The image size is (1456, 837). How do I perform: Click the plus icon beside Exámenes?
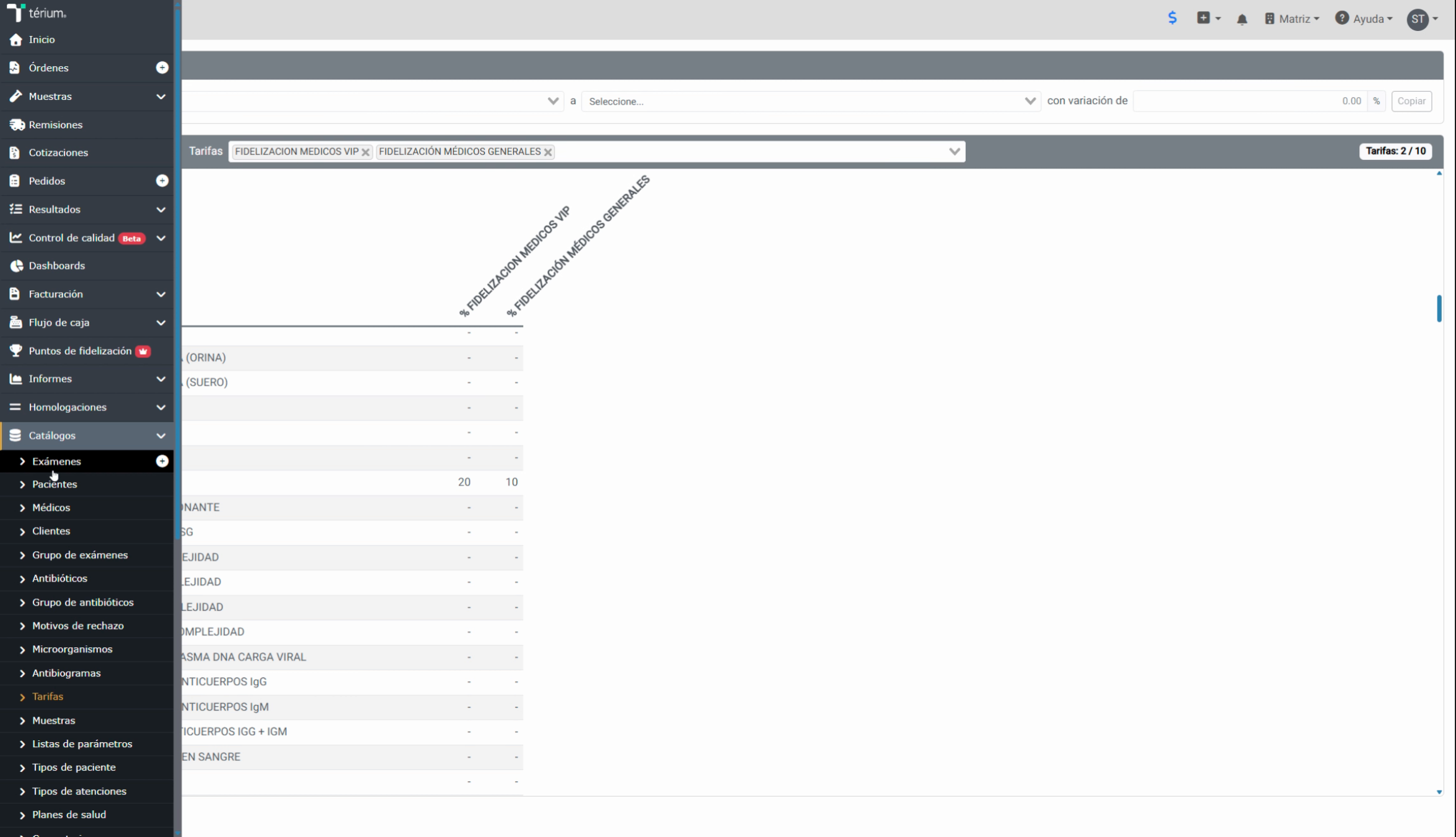pyautogui.click(x=162, y=461)
